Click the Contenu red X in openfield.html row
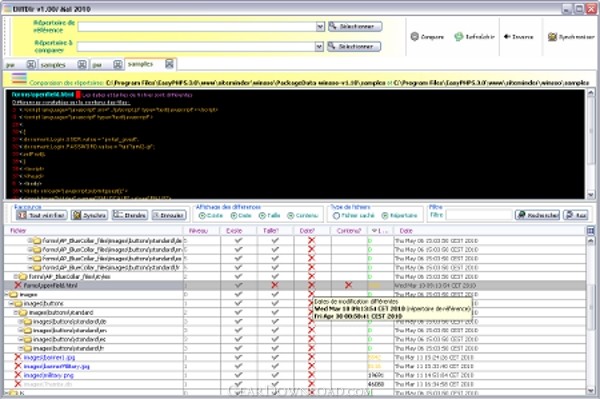 (x=348, y=285)
